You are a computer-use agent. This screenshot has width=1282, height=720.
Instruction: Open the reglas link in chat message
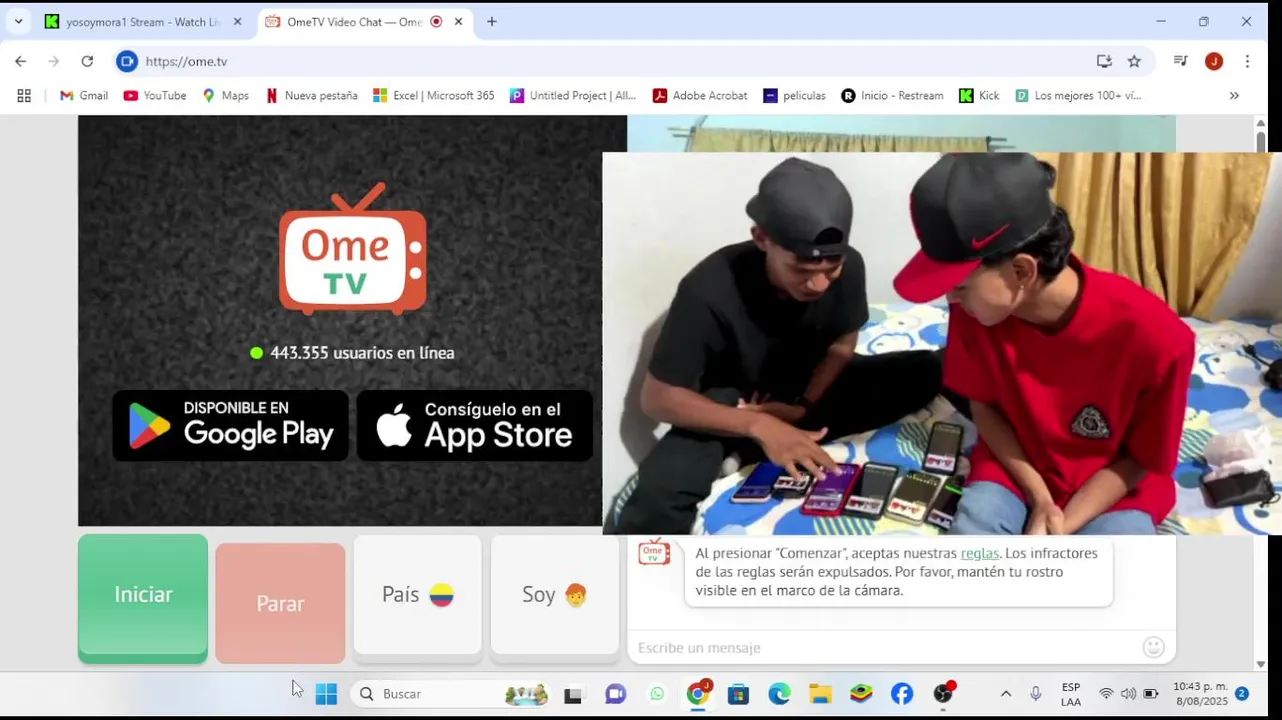click(979, 553)
